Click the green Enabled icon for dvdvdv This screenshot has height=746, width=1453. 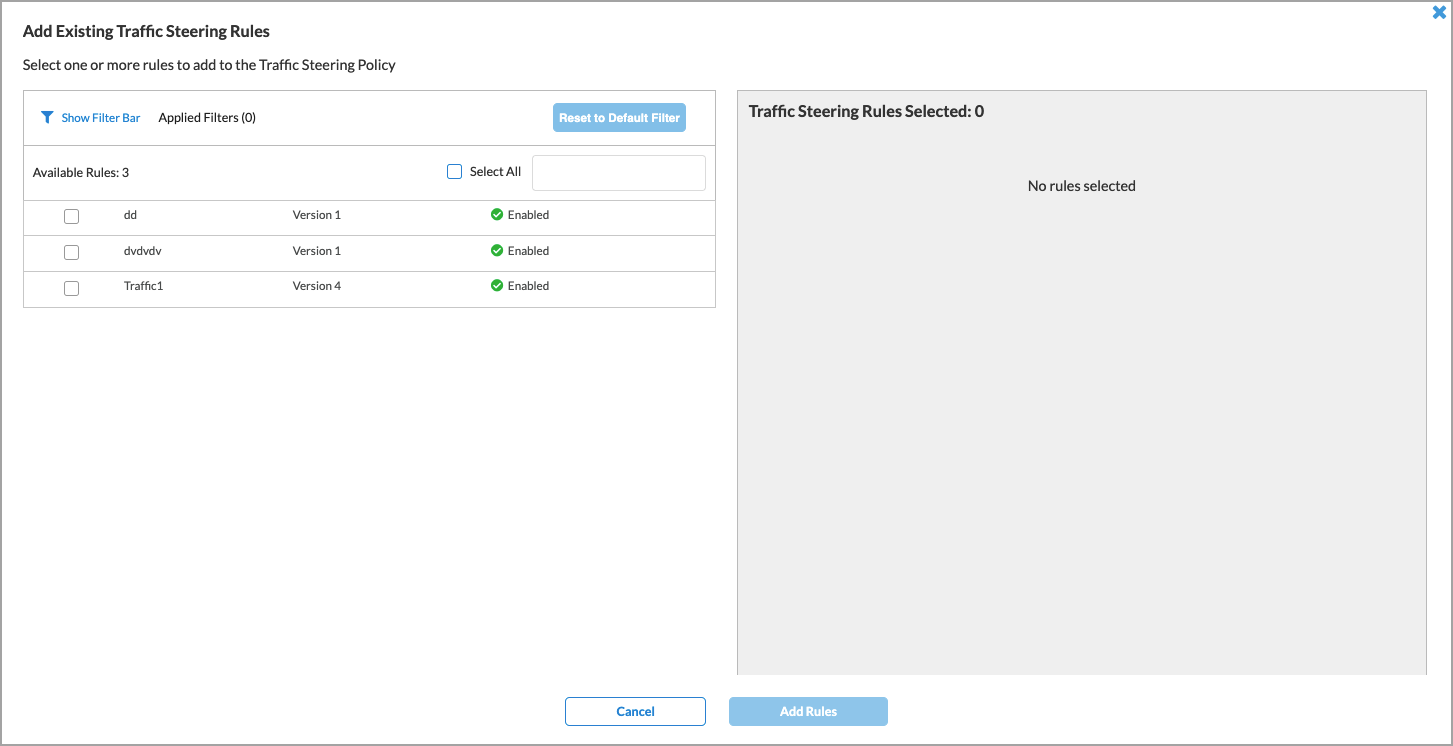point(497,250)
